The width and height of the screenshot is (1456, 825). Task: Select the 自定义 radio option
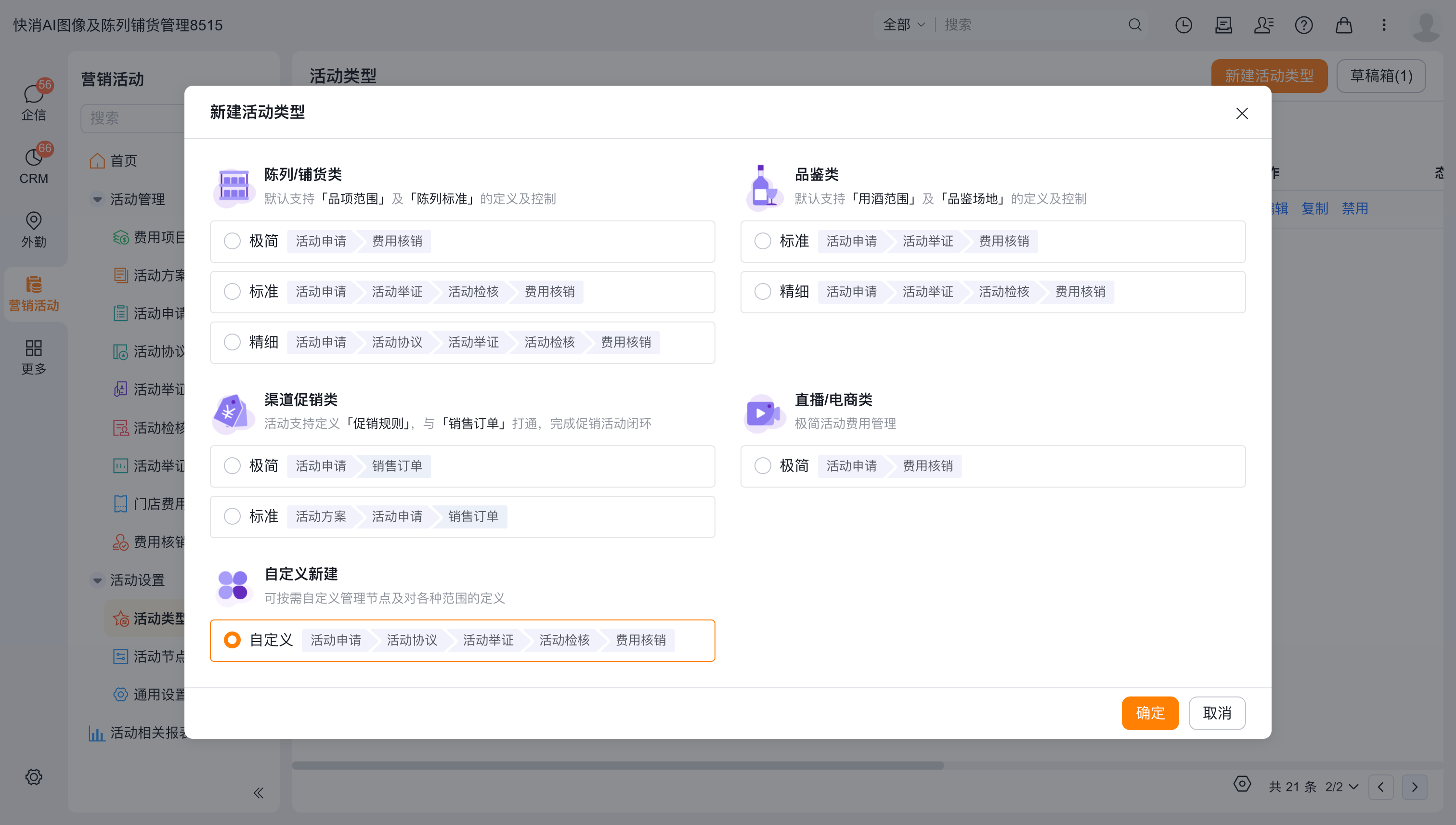(232, 640)
